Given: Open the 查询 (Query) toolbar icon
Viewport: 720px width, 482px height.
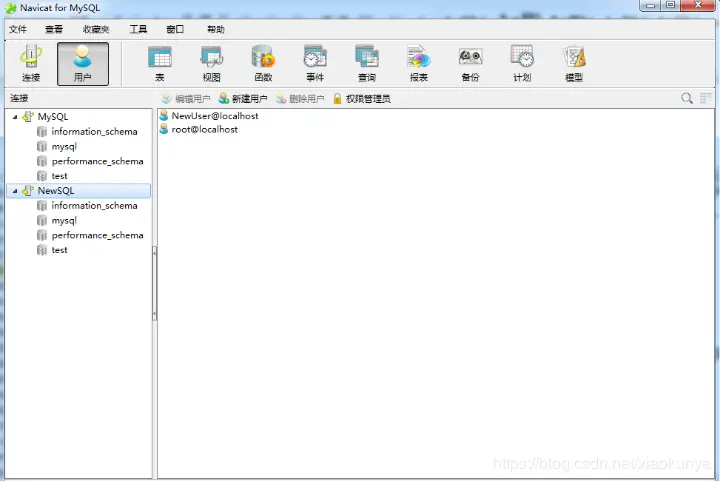Looking at the screenshot, I should click(367, 63).
